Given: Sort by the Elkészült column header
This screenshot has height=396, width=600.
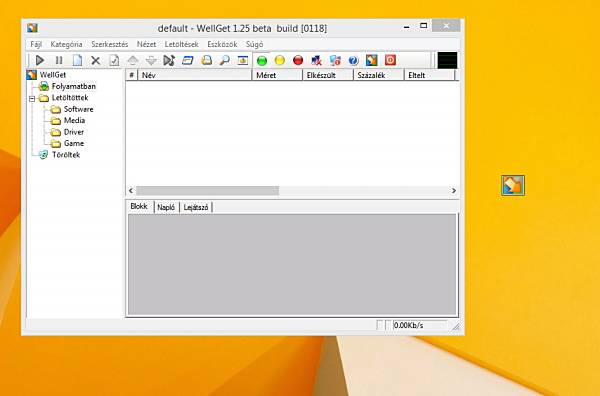Looking at the screenshot, I should (328, 75).
